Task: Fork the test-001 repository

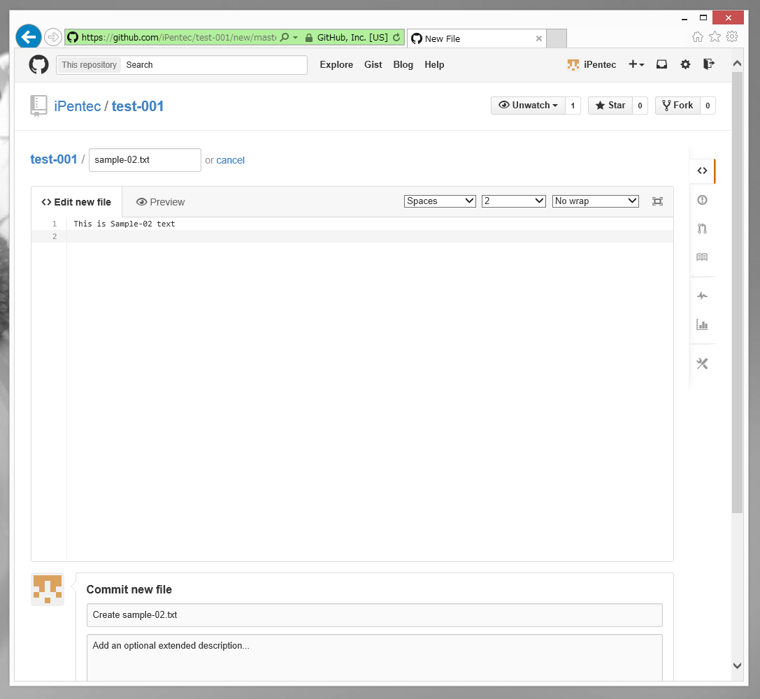Action: [678, 105]
